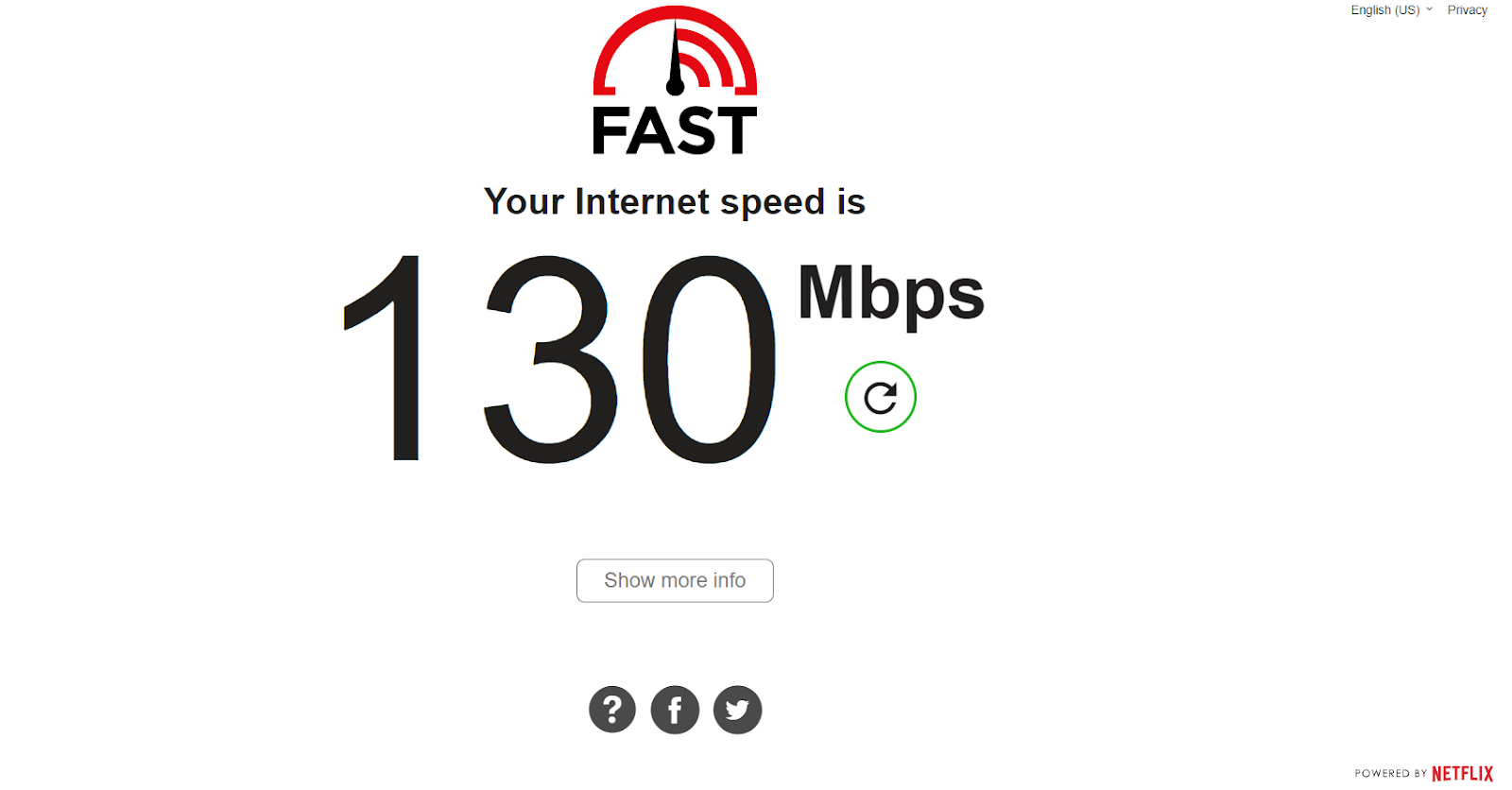Click the curved arrow inside the reload circle
Screen dimensions: 1512x790
click(x=880, y=397)
